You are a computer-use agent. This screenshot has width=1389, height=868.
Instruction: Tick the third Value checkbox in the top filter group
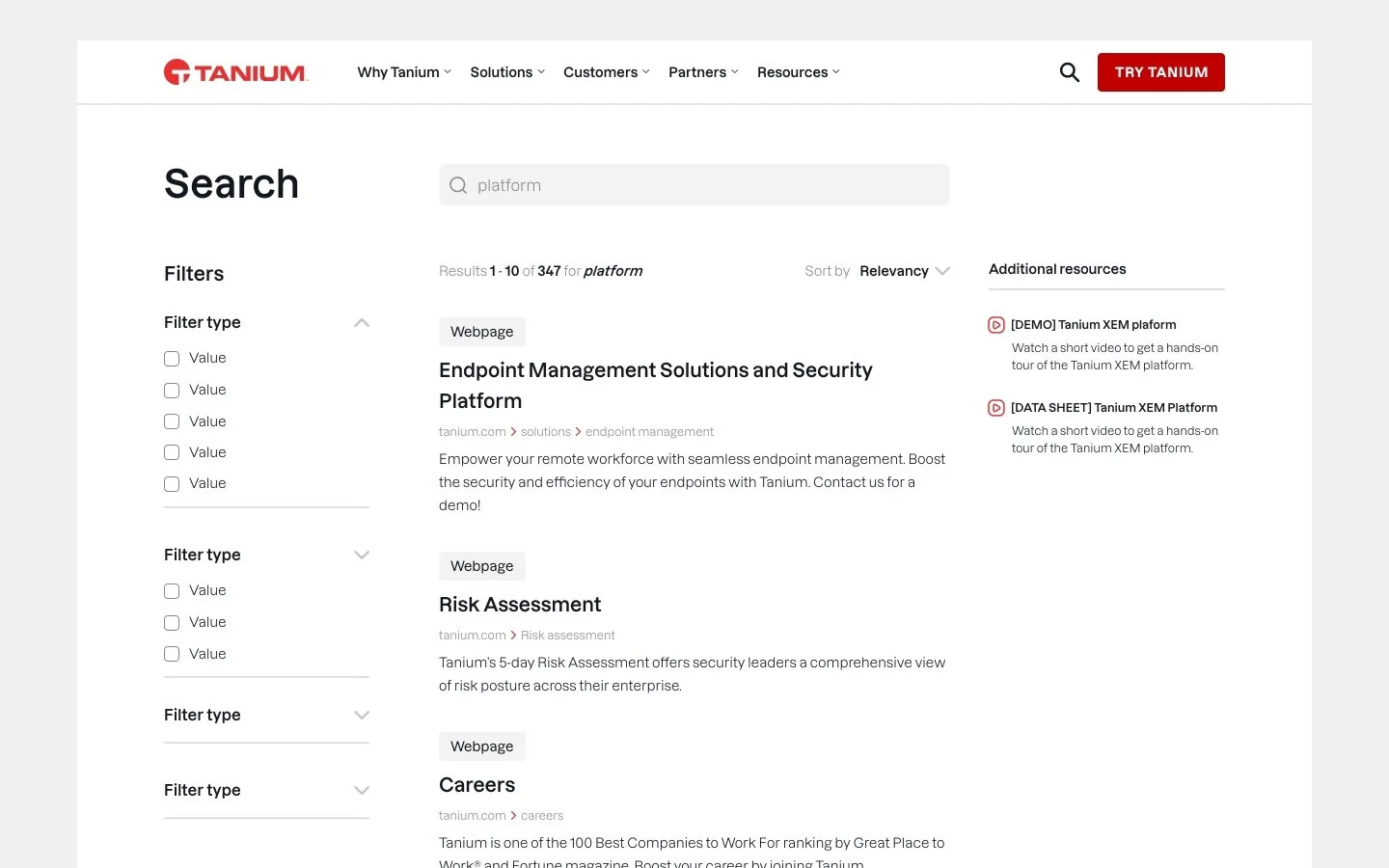[x=172, y=421]
